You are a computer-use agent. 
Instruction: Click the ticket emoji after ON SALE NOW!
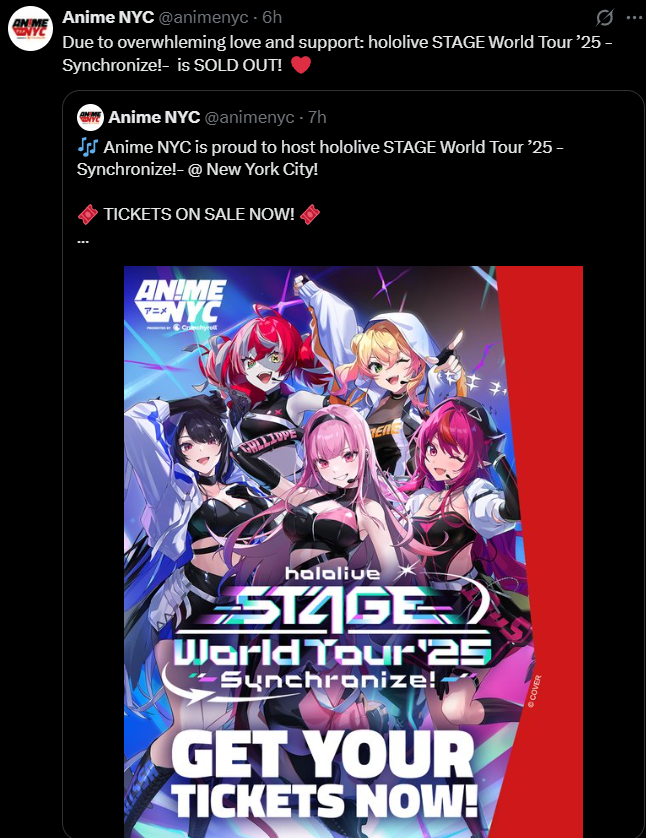tap(310, 214)
